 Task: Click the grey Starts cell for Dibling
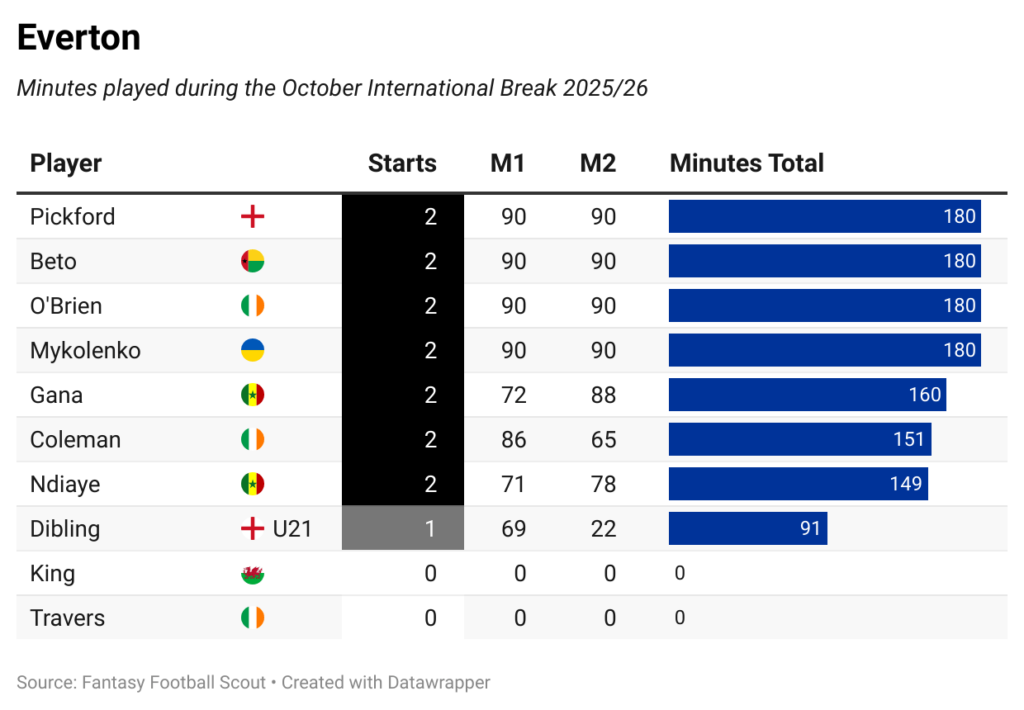(x=402, y=529)
